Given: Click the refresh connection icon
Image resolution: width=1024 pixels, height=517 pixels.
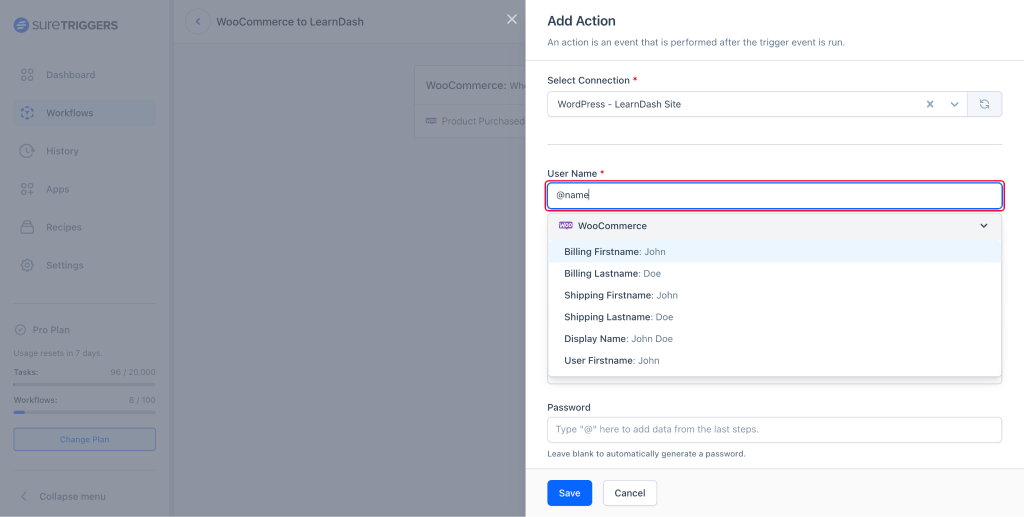Looking at the screenshot, I should [x=984, y=104].
